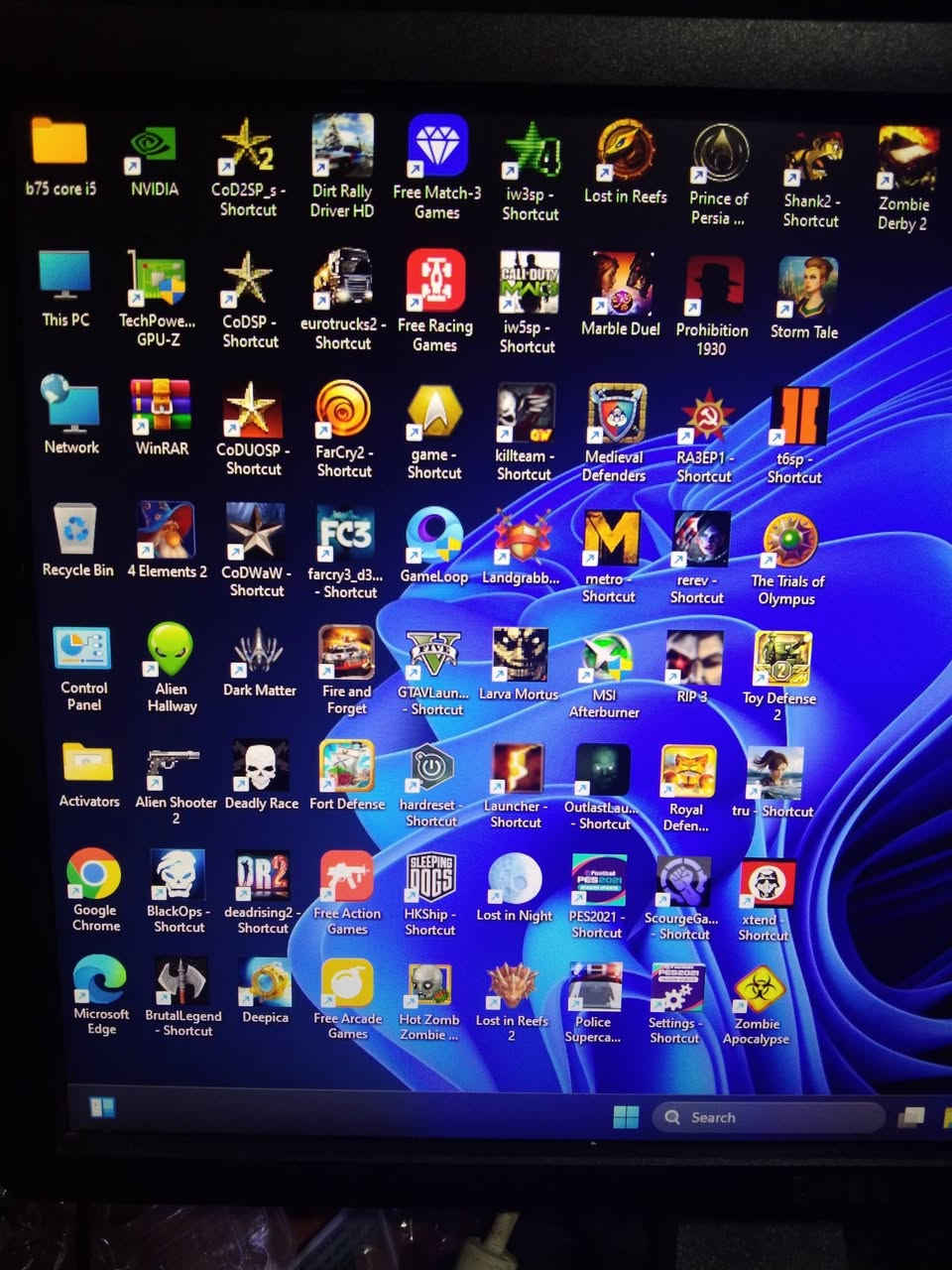Launch the WinRAR shortcut
This screenshot has width=952, height=1270.
[x=161, y=408]
